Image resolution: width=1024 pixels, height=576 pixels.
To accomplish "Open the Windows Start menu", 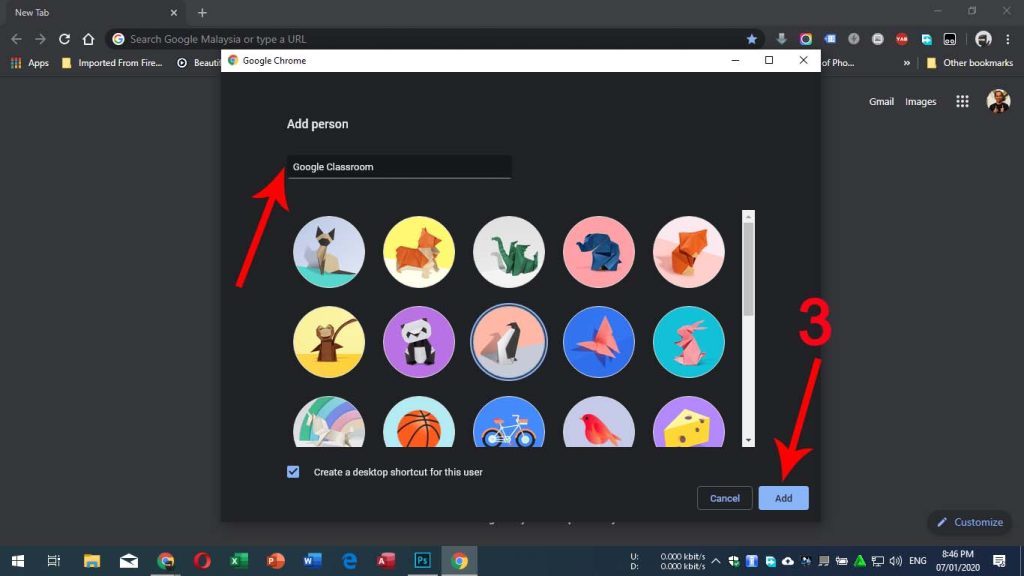I will coord(18,560).
